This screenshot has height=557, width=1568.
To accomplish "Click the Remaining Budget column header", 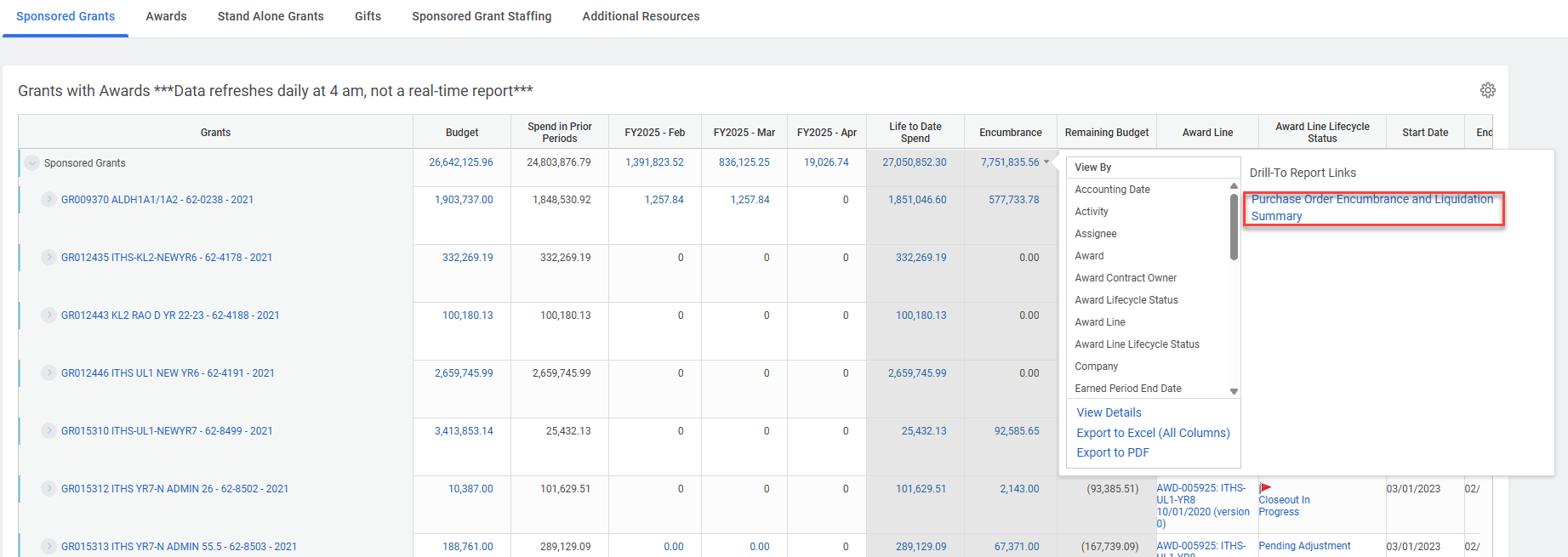I will [1106, 133].
